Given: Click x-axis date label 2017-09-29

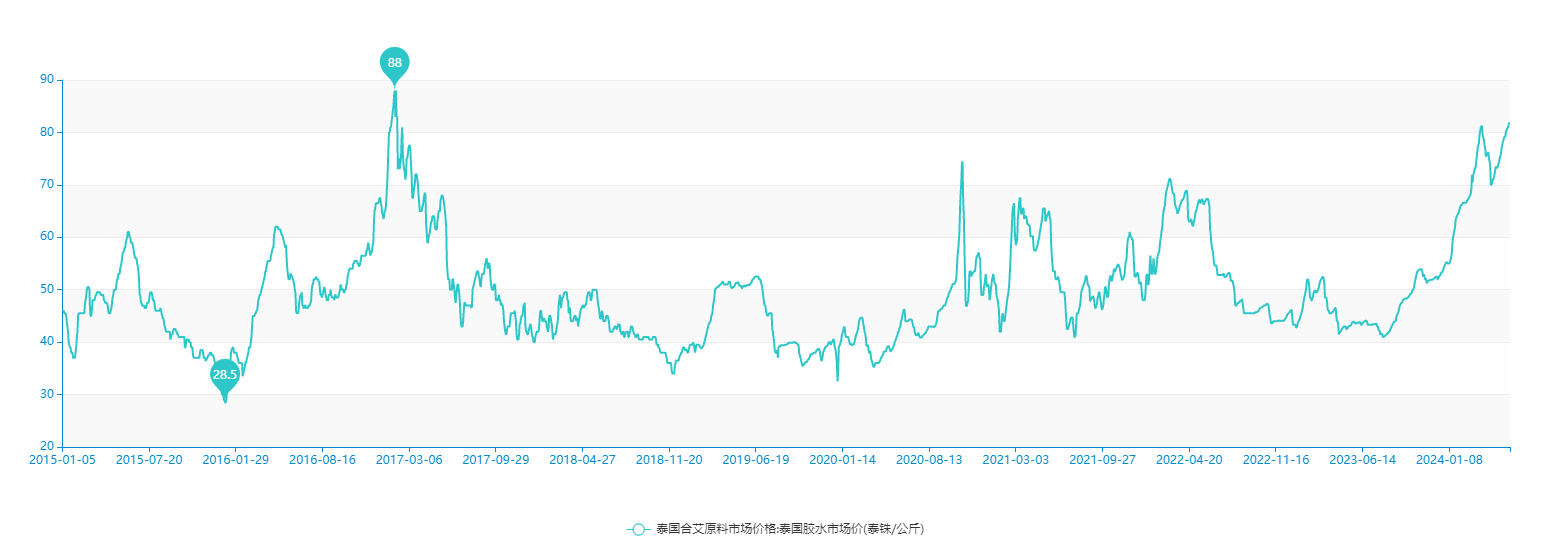Looking at the screenshot, I should click(x=495, y=460).
